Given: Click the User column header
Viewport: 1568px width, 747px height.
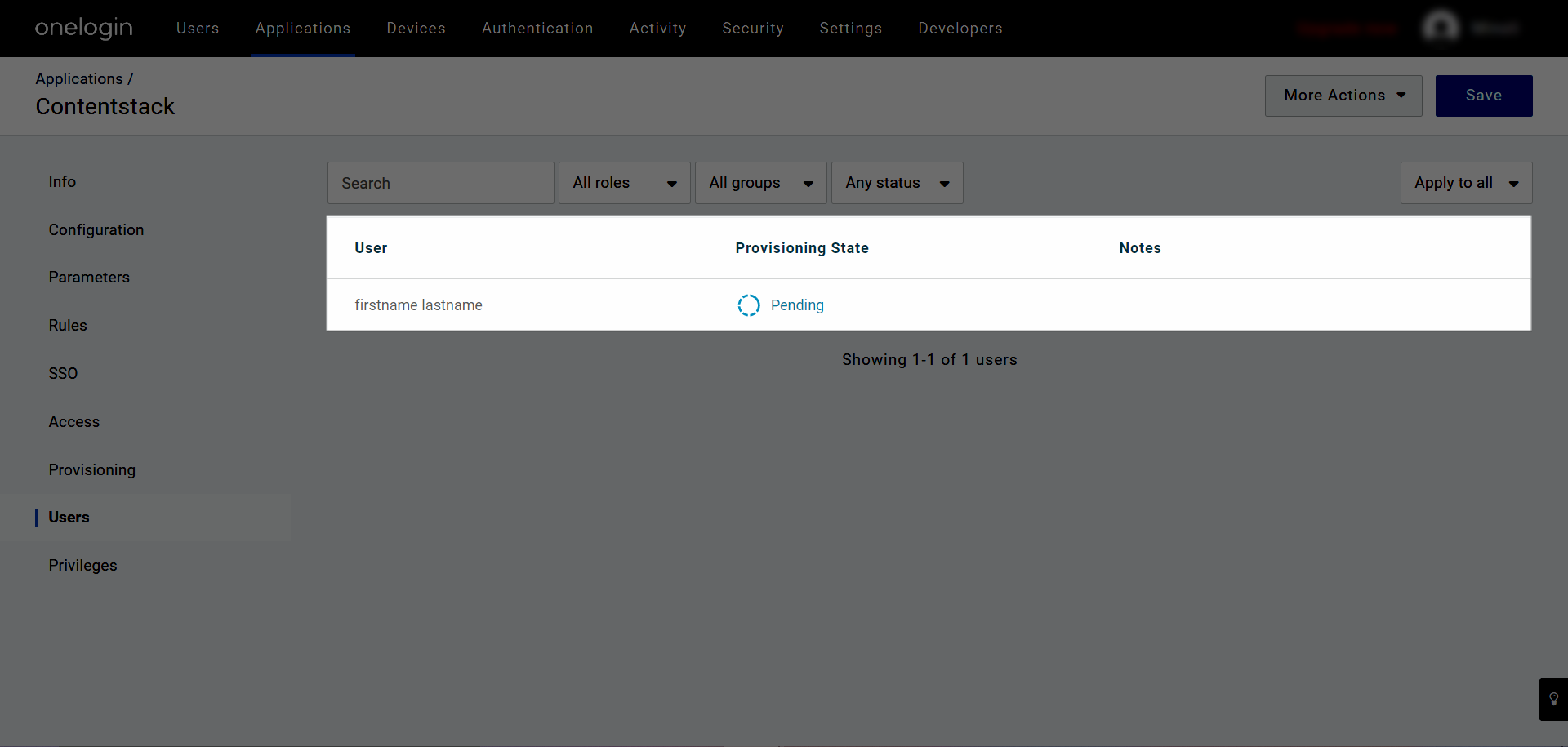Looking at the screenshot, I should point(371,248).
